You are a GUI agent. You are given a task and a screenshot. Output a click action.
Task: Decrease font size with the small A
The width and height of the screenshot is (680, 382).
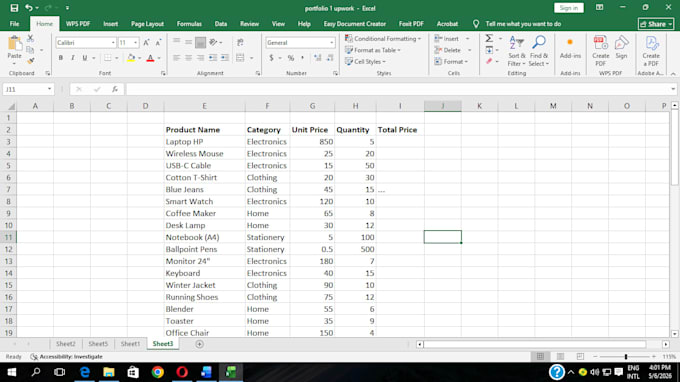point(158,42)
